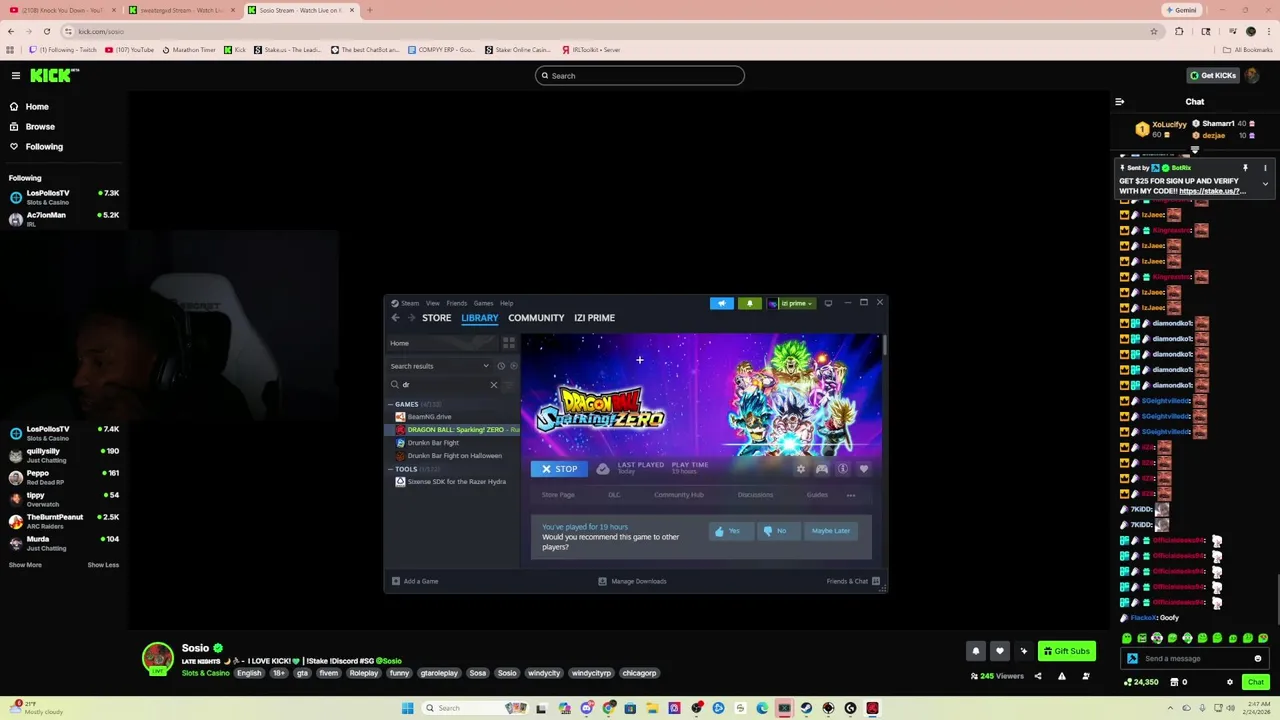Collapse the GAMES category in Steam library

(x=391, y=404)
